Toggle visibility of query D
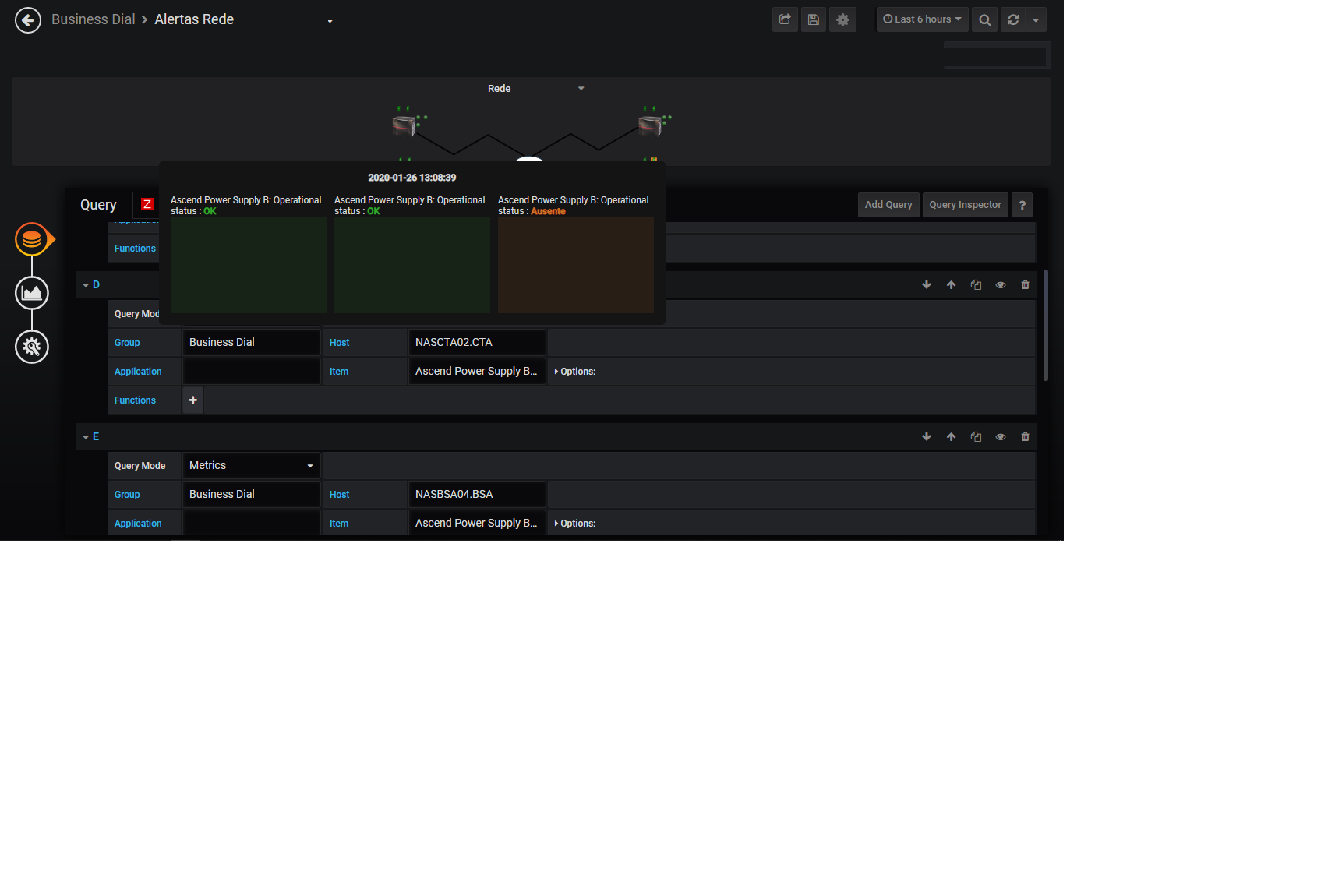1328x896 pixels. (1001, 285)
